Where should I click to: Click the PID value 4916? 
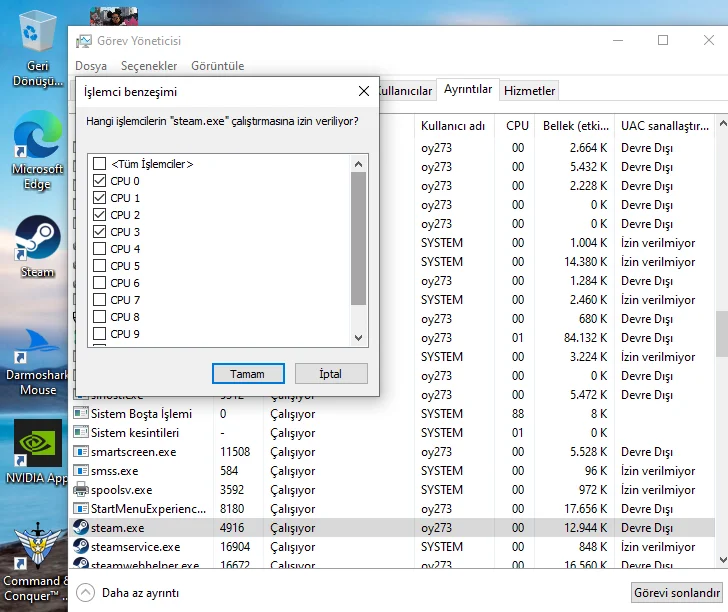(x=232, y=527)
